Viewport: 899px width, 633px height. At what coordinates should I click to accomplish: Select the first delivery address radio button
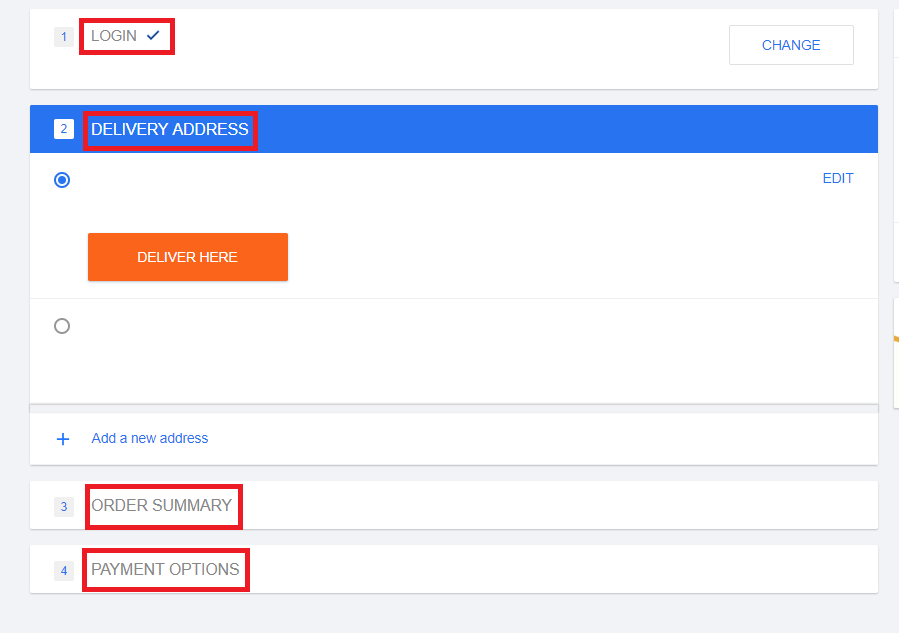tap(62, 180)
